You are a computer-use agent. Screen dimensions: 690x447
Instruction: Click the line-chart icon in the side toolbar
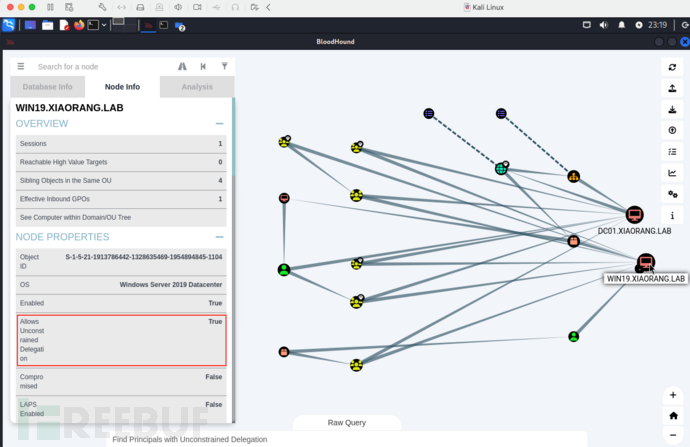[672, 173]
